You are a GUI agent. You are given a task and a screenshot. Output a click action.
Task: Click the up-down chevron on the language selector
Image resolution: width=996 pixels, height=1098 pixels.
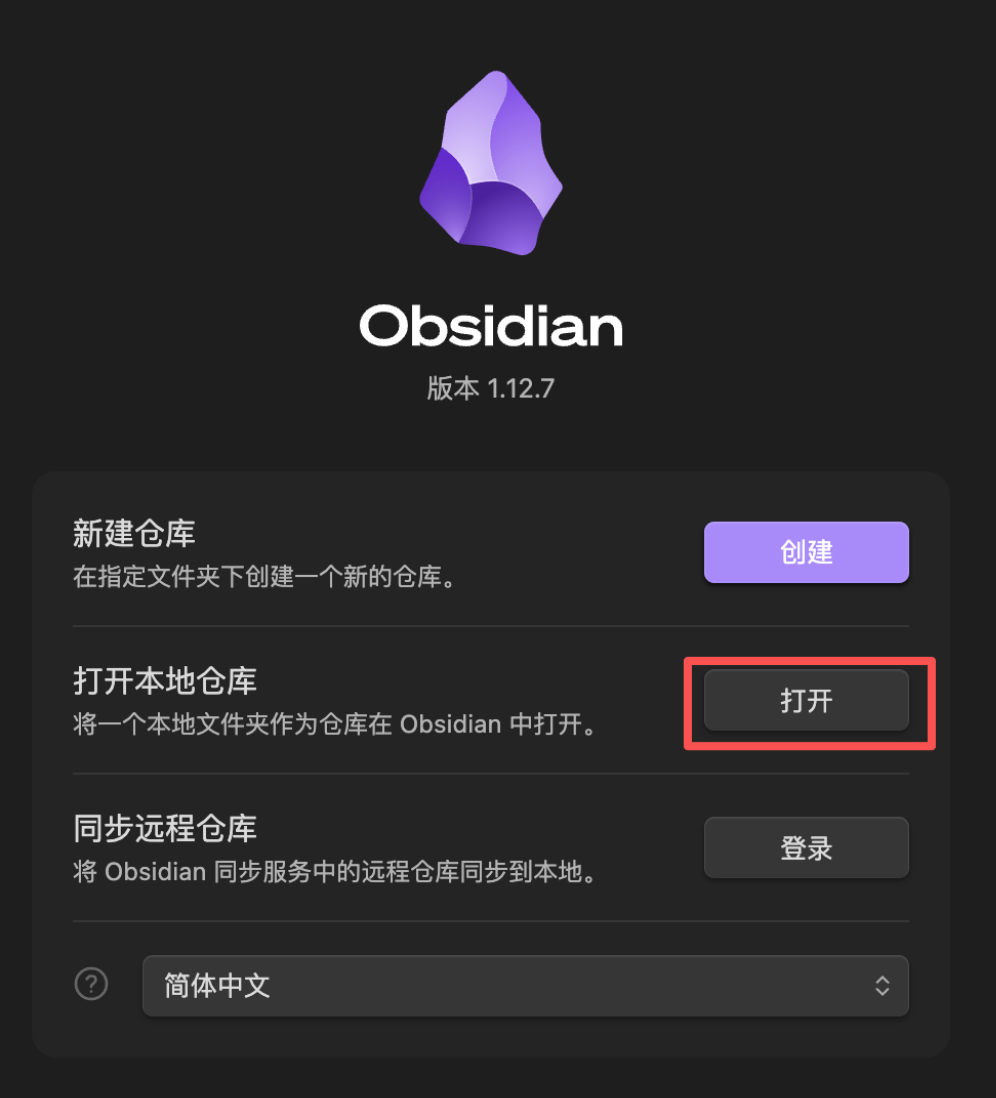coord(882,985)
